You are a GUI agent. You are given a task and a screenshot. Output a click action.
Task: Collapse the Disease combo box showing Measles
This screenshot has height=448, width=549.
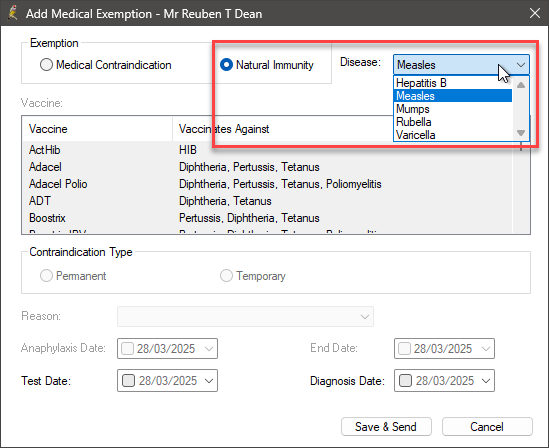(461, 65)
